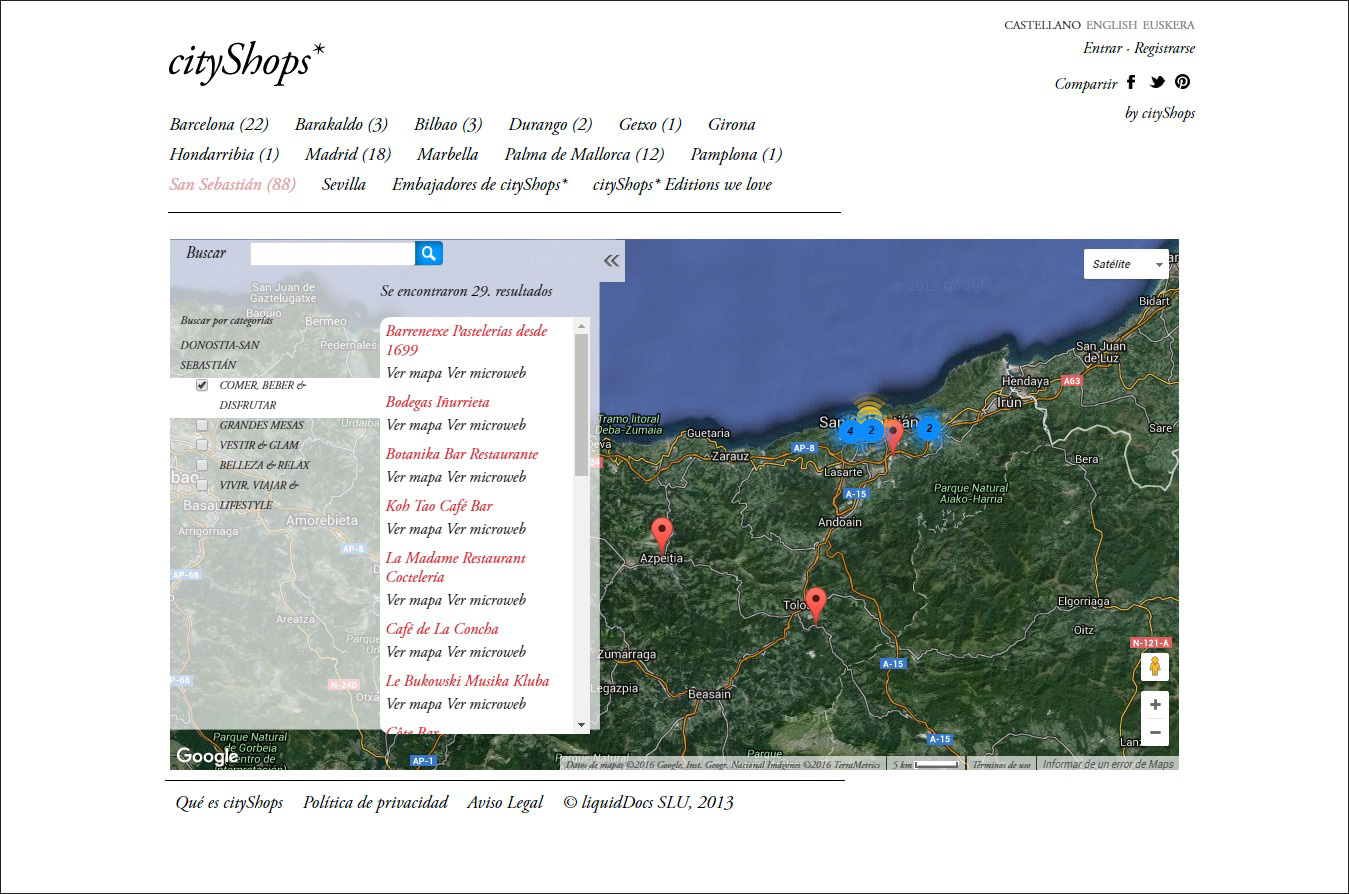
Task: Check VIVIR, VIAJAR & LIFESTYLE category
Action: [202, 485]
